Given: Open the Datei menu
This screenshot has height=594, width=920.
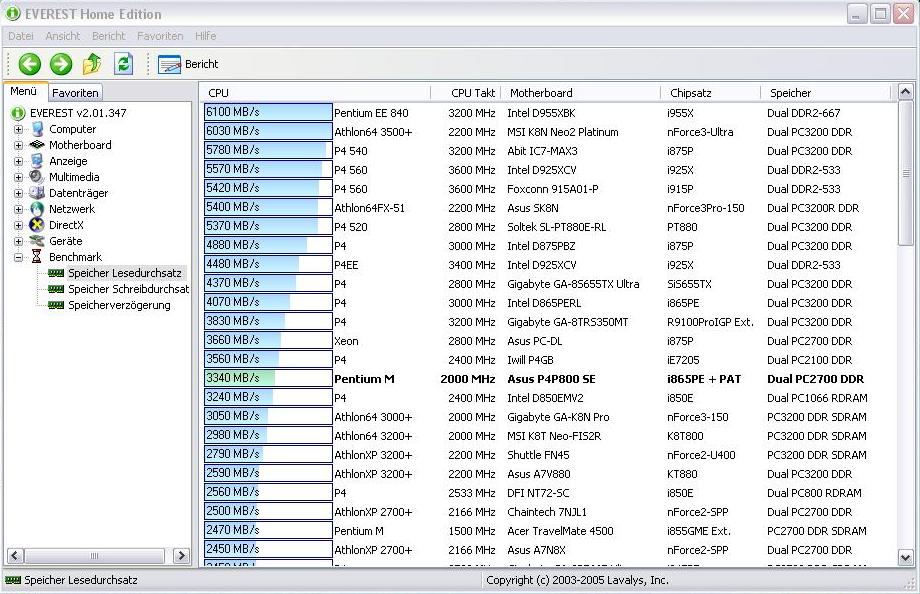Looking at the screenshot, I should [x=21, y=36].
